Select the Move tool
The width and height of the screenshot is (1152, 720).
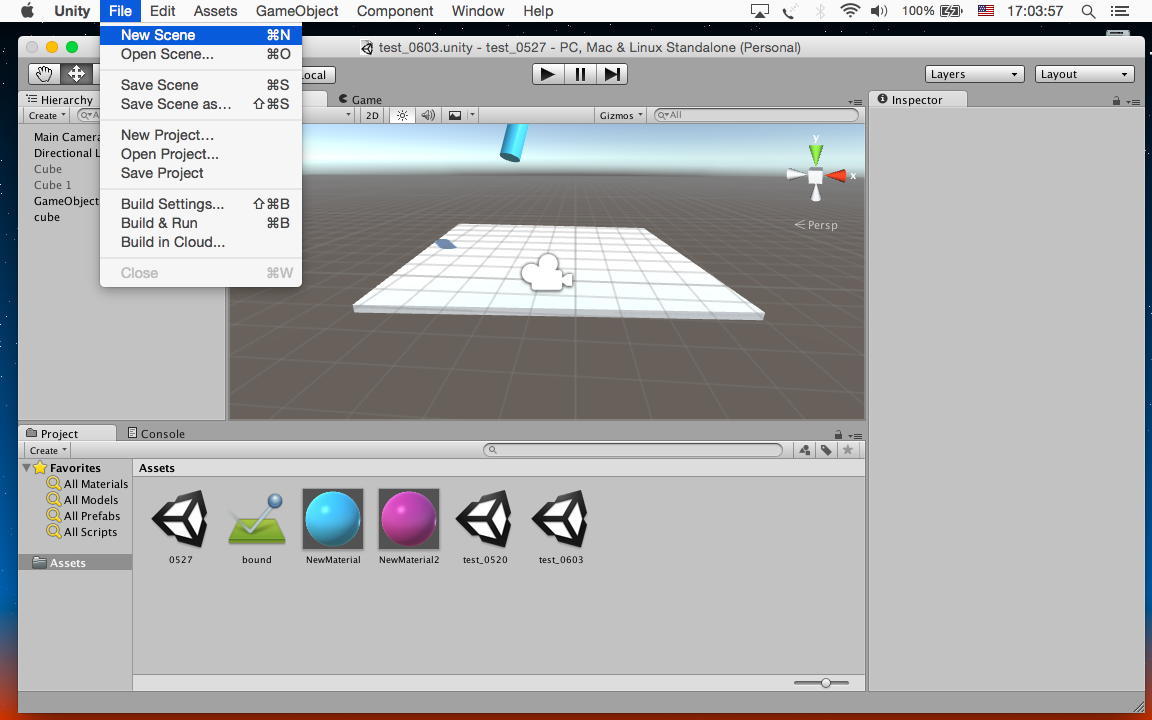pos(76,74)
